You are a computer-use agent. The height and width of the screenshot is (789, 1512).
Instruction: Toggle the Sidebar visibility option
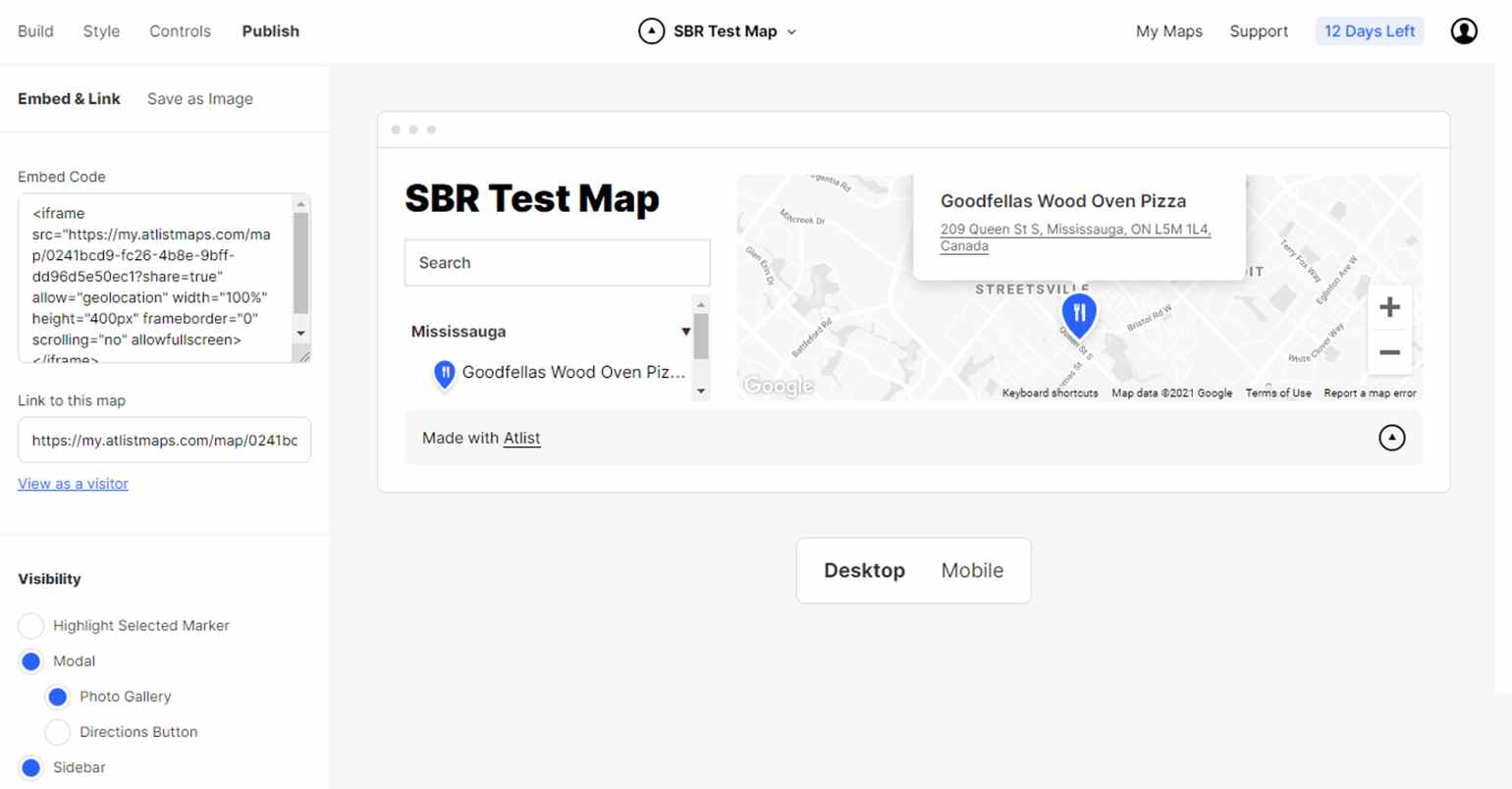click(x=31, y=767)
